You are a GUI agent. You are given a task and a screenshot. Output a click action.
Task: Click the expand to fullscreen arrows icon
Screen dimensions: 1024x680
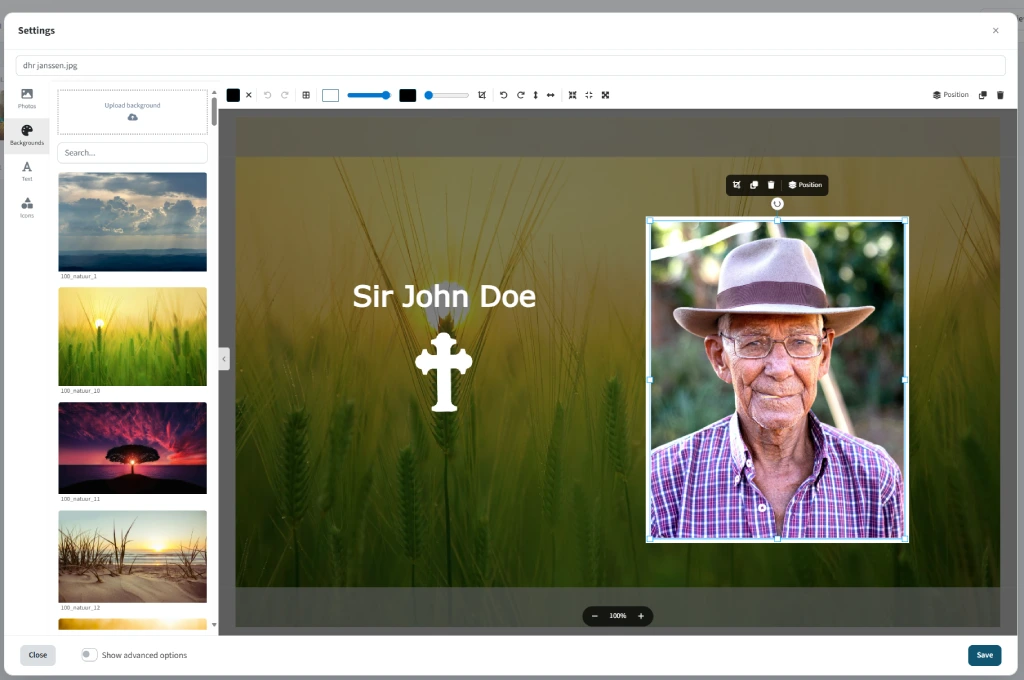605,95
